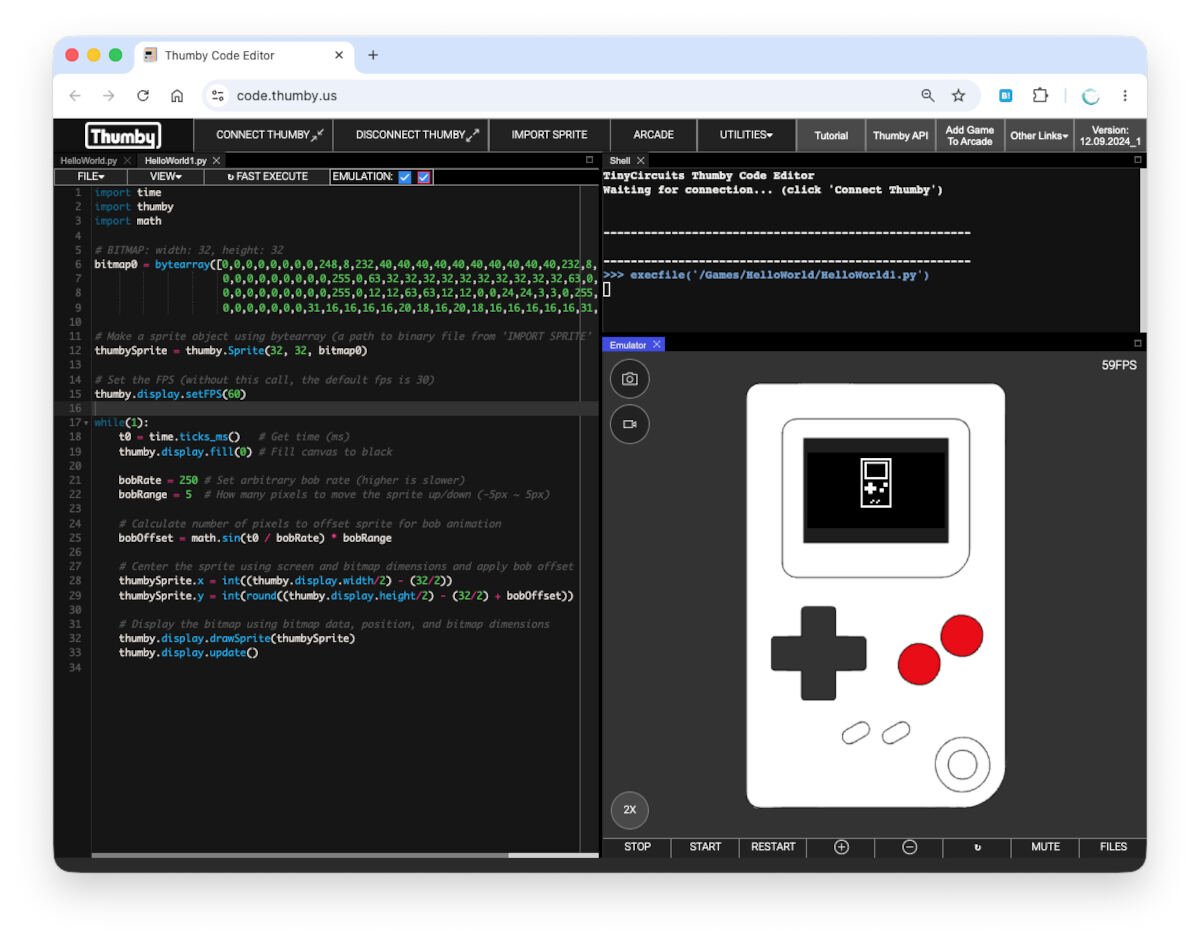Click the 2X scale button
The image size is (1200, 943).
pos(630,810)
